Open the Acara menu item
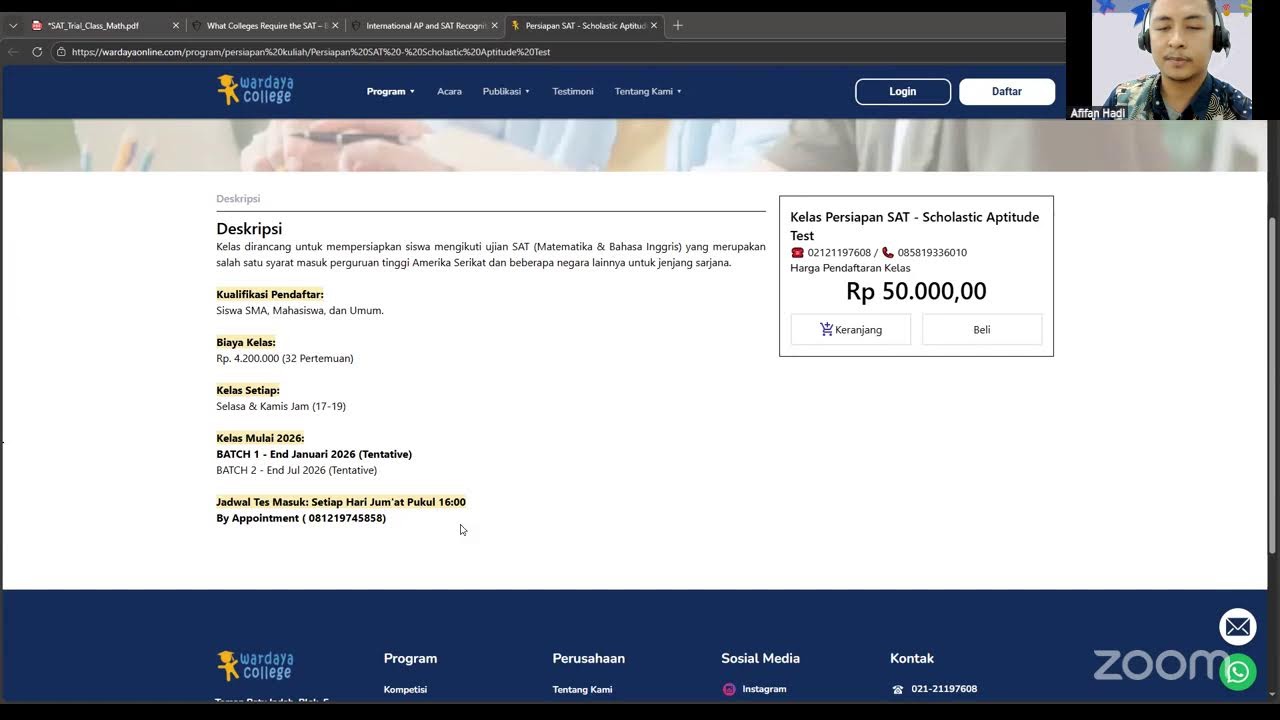 pyautogui.click(x=449, y=91)
